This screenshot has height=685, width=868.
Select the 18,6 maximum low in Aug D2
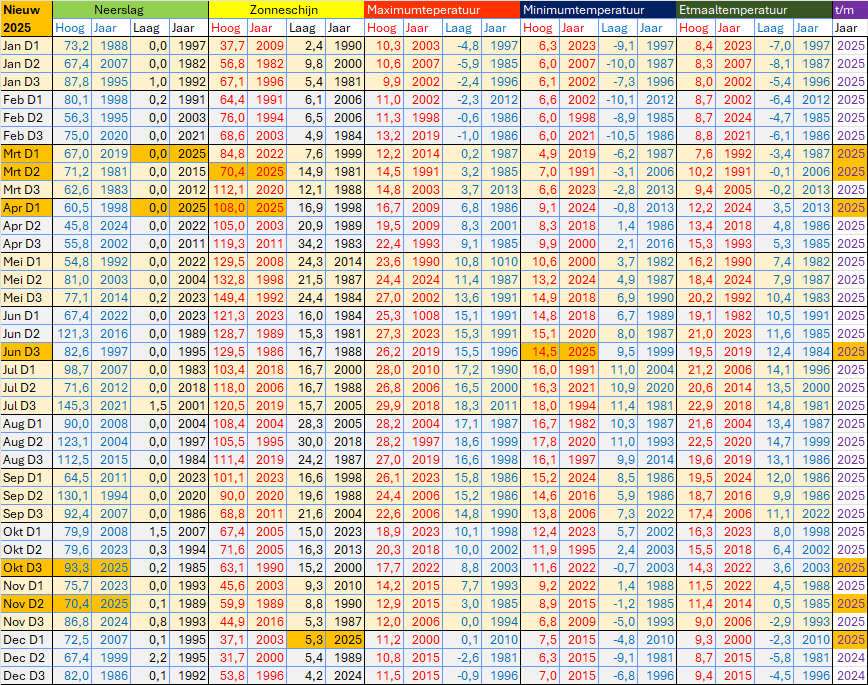point(462,441)
